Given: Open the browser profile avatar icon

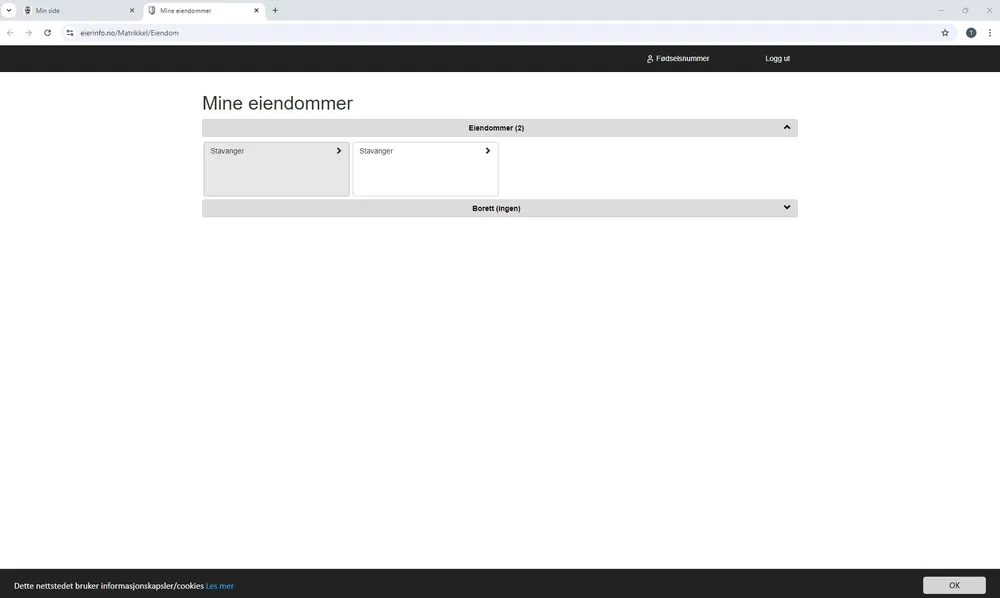Looking at the screenshot, I should point(970,33).
